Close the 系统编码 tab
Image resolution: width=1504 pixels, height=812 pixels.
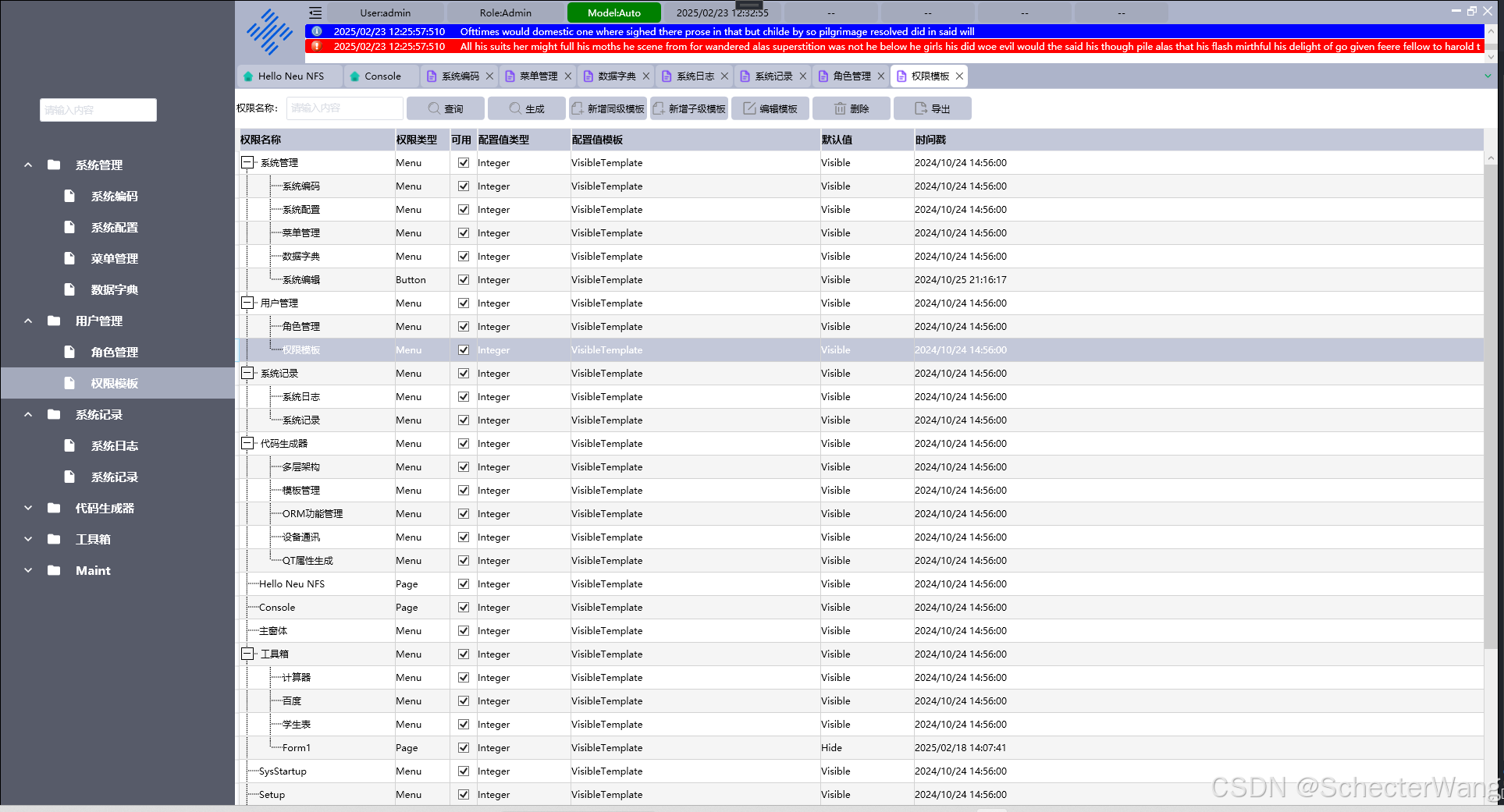tap(489, 76)
